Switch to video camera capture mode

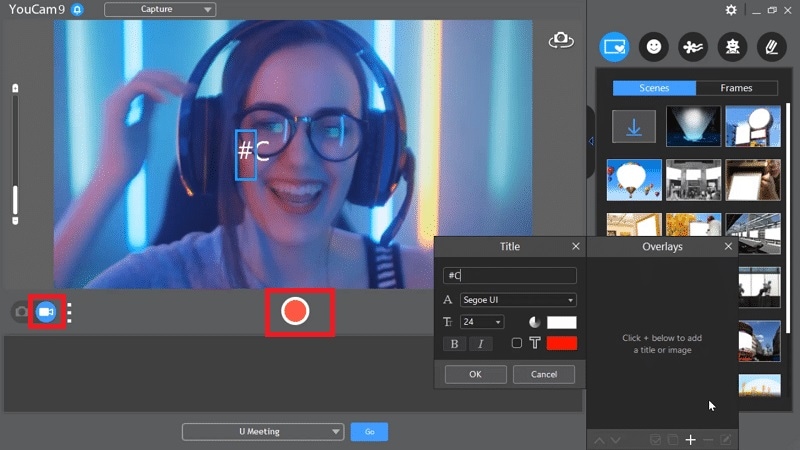click(45, 312)
